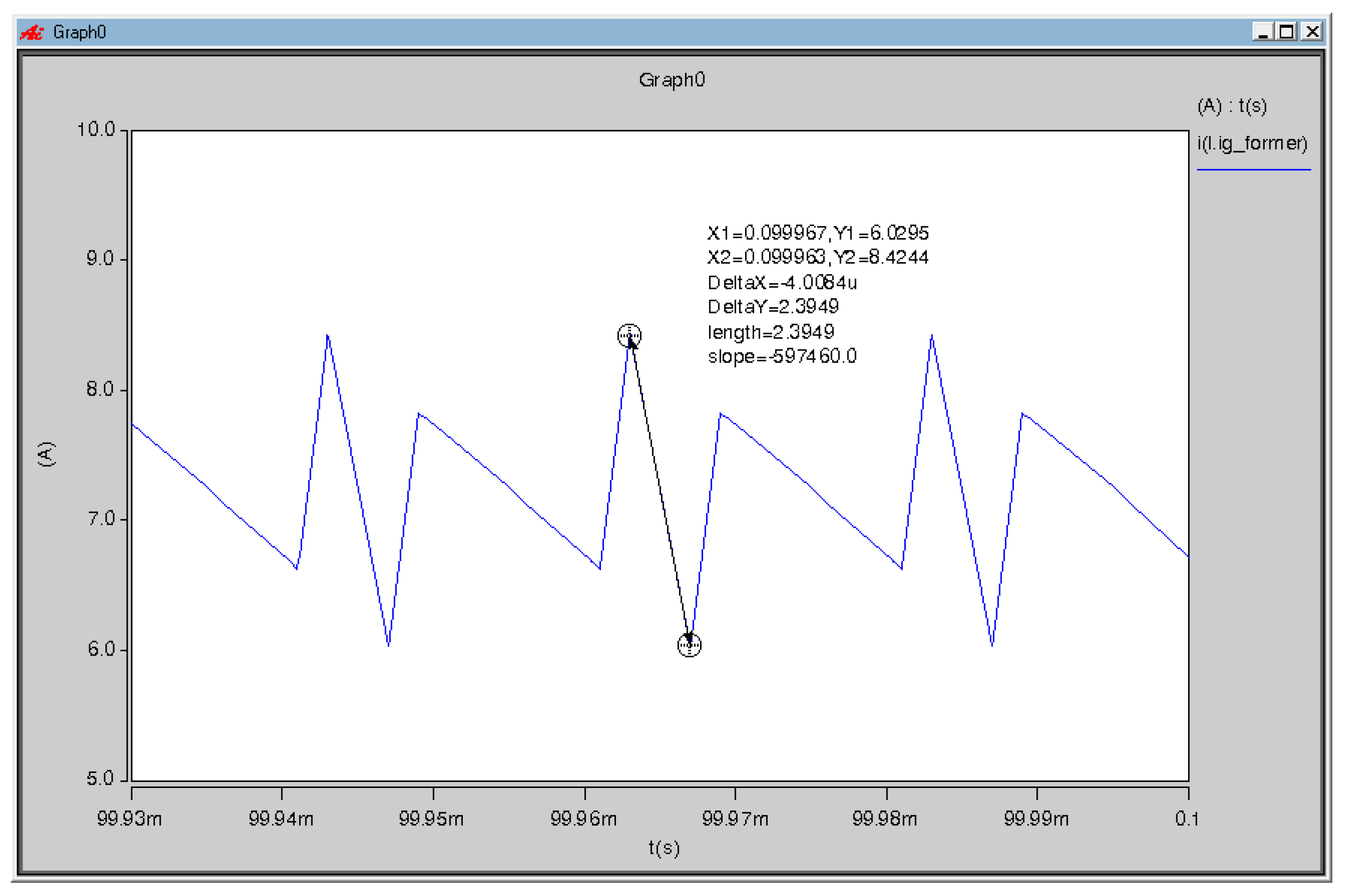Click the DeltaX measurement readout
This screenshot has width=1346, height=896.
[782, 282]
